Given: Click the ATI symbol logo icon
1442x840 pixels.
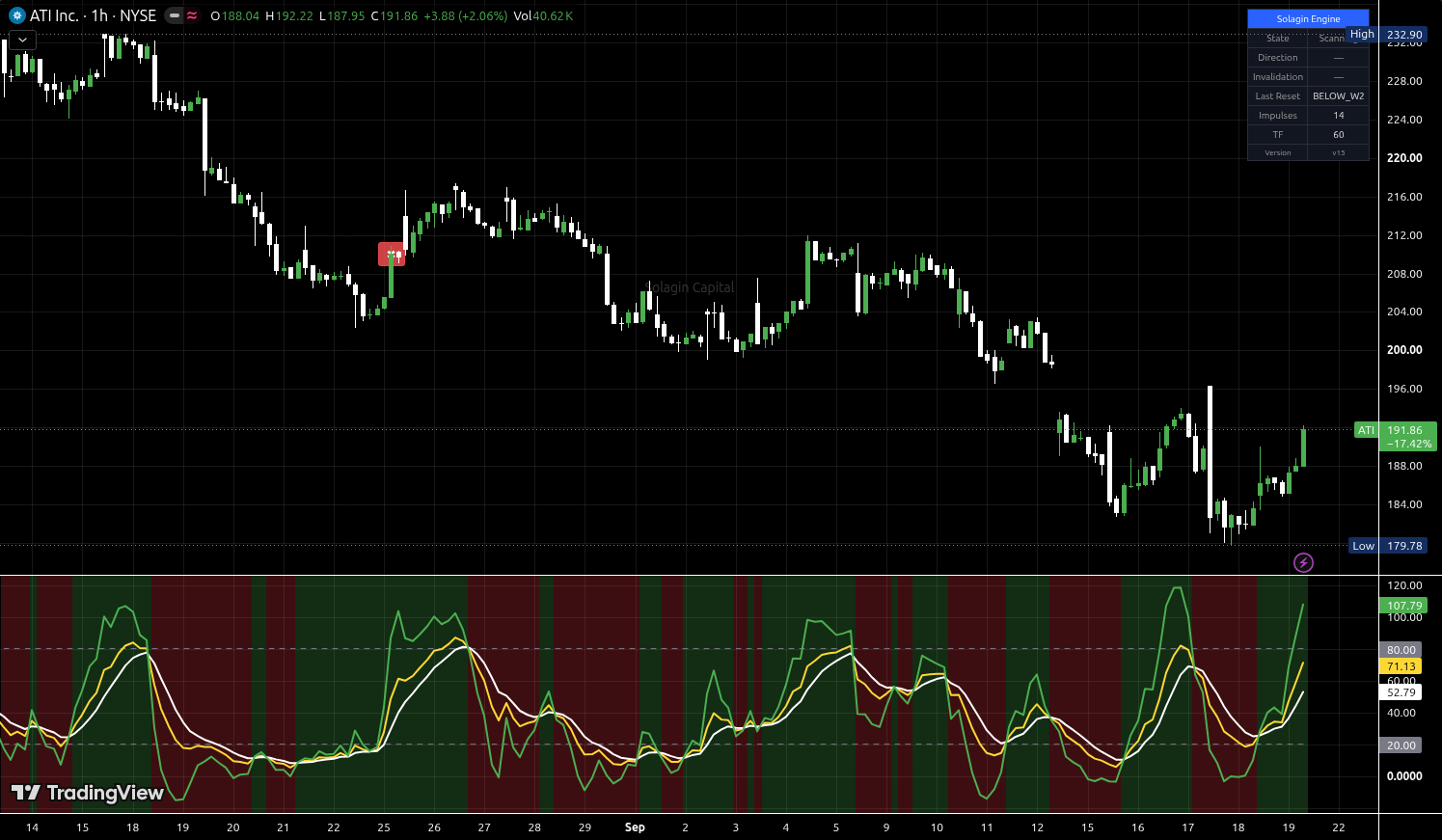Looking at the screenshot, I should pos(16,15).
